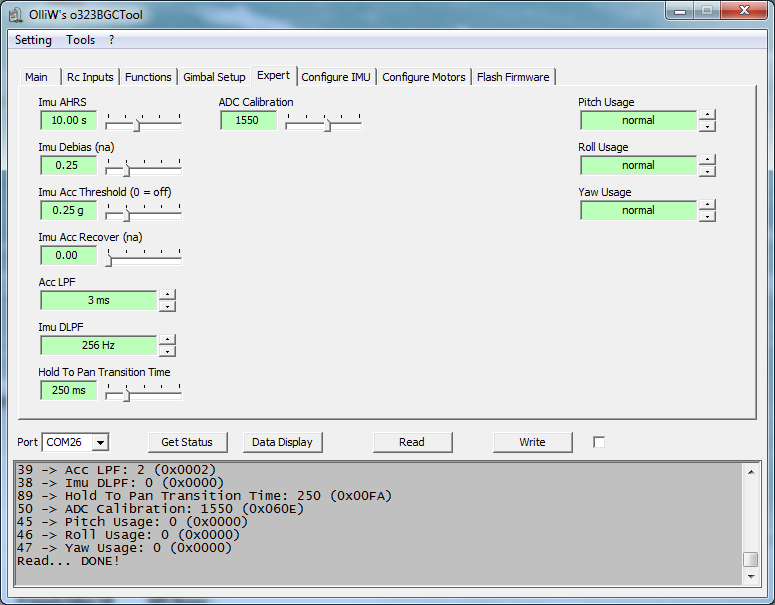Click the ADC Calibration value field
Screen dimensions: 775x605
248,120
